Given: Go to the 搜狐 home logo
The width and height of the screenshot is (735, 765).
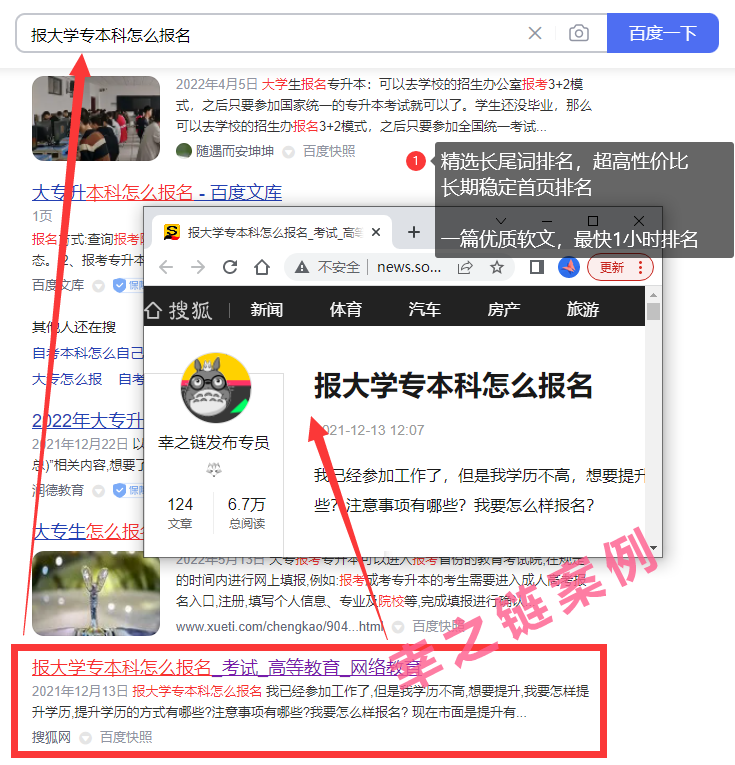Looking at the screenshot, I should 179,310.
